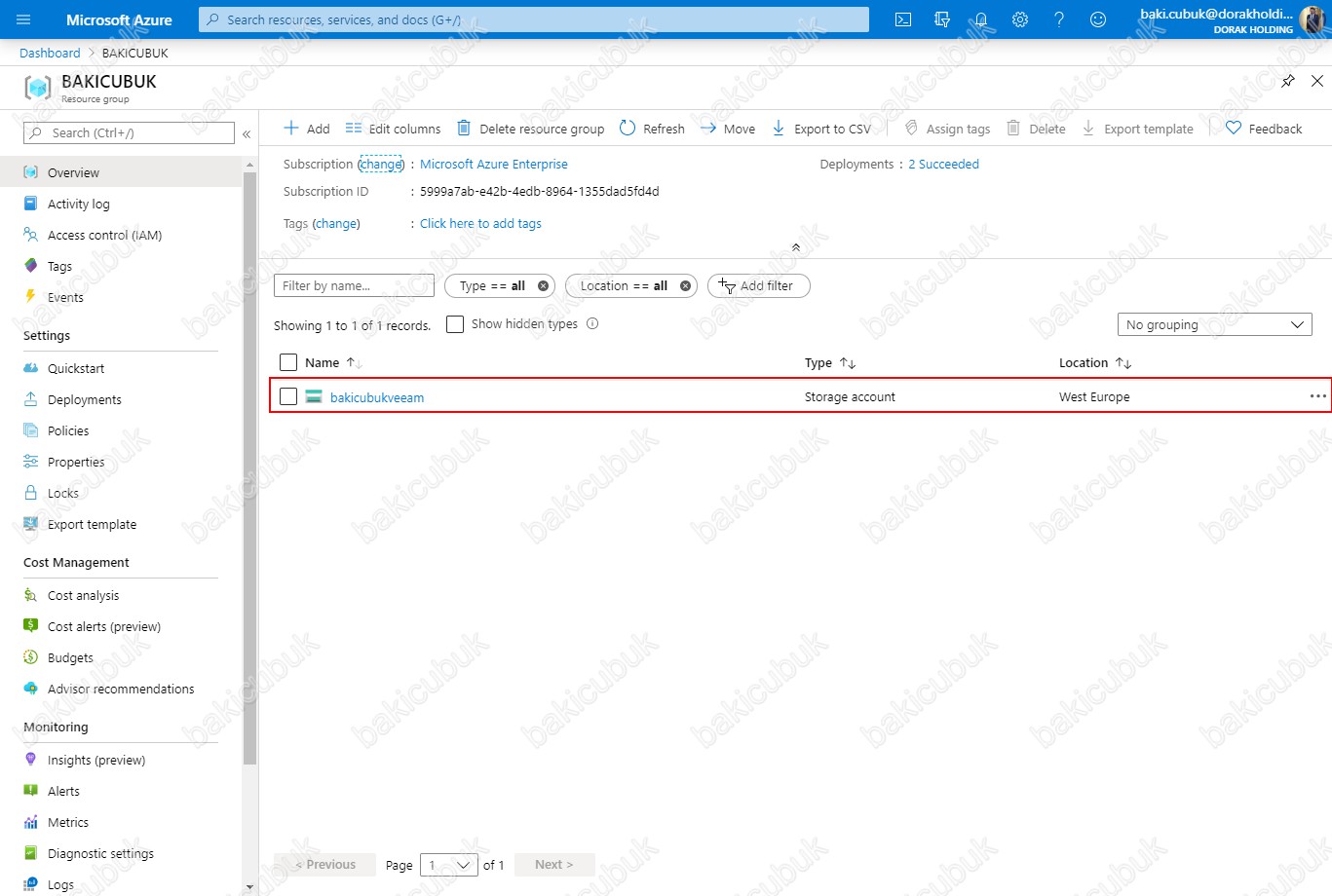Check the select-all checkbox in header
Viewport: 1332px width, 896px height.
(x=288, y=362)
